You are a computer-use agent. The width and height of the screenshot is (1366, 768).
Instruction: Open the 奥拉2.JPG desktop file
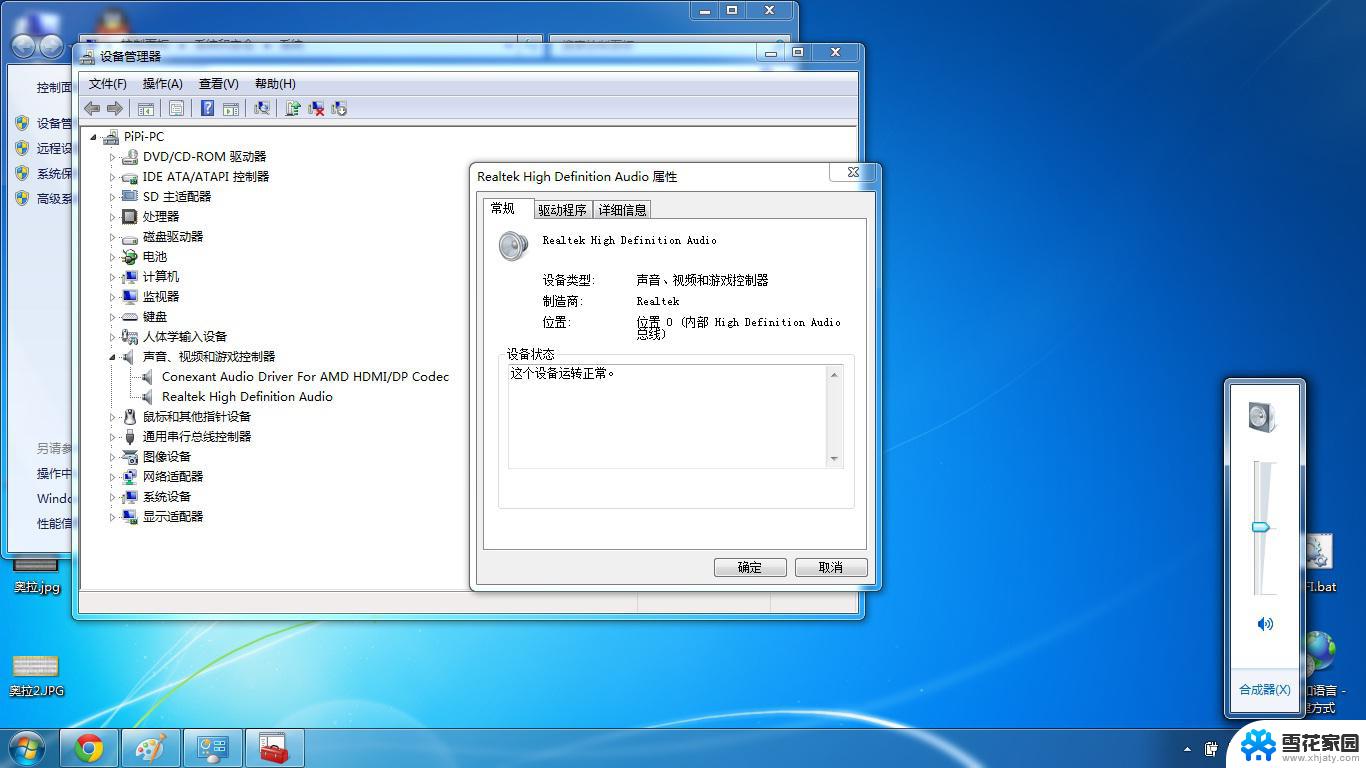point(37,675)
